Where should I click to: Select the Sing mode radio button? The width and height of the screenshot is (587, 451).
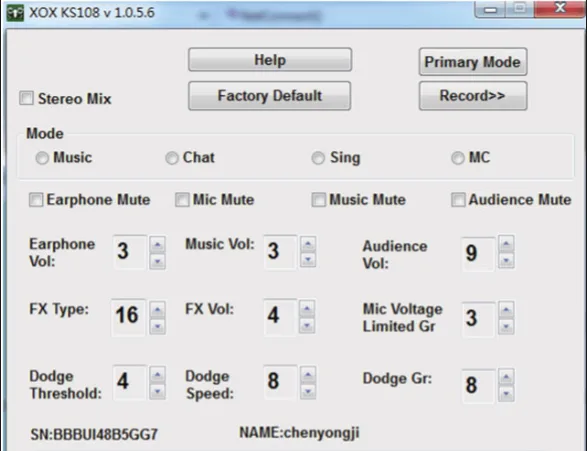318,158
